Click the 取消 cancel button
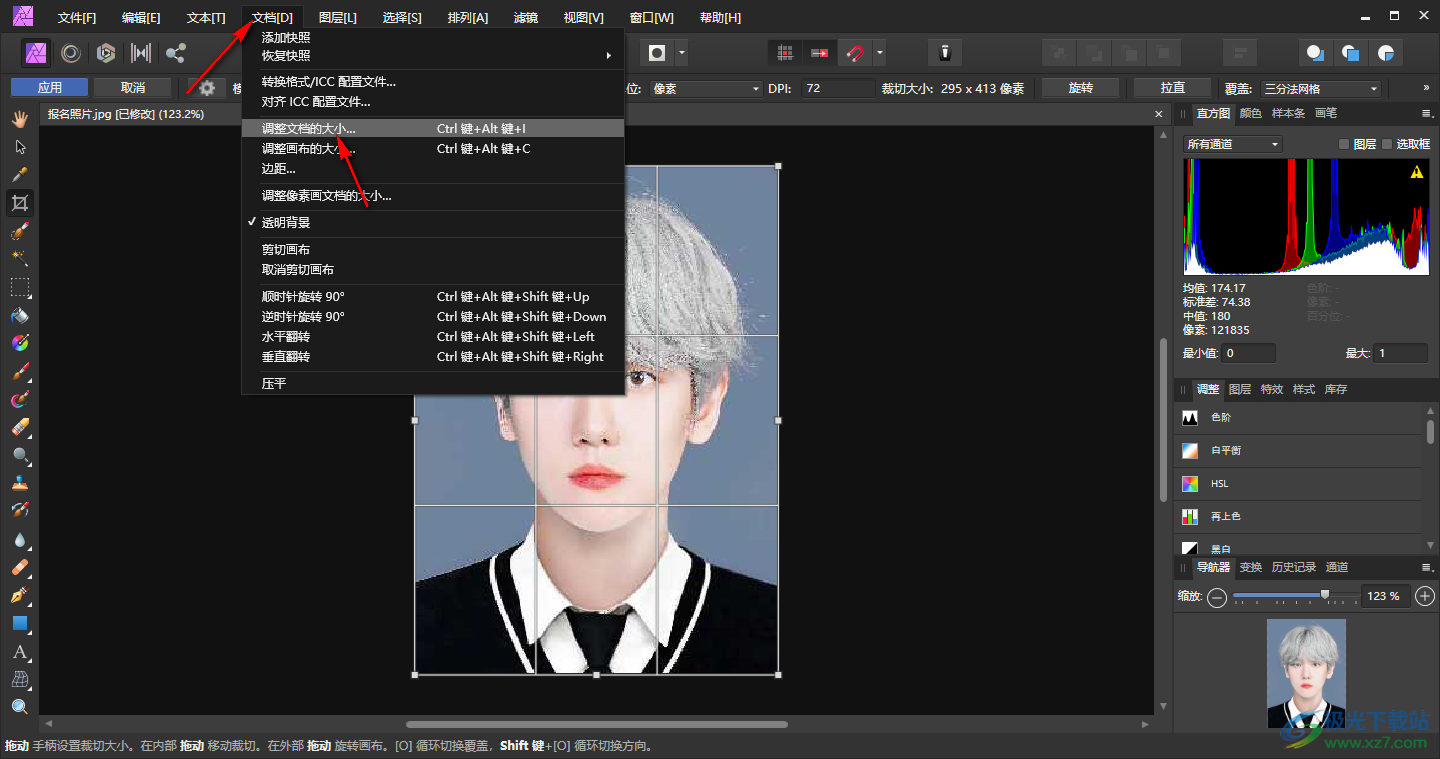This screenshot has height=759, width=1440. click(133, 88)
